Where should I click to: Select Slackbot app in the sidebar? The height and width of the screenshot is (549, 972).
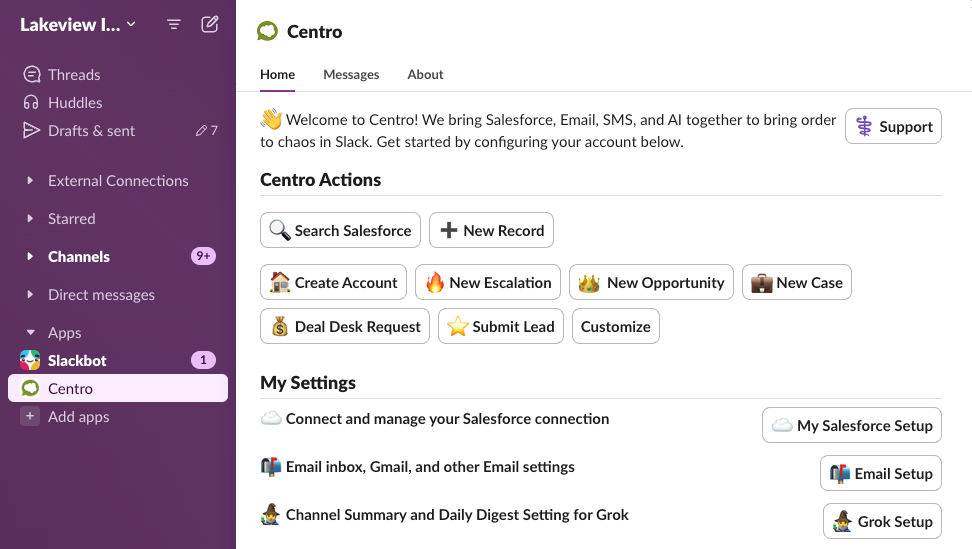point(77,361)
